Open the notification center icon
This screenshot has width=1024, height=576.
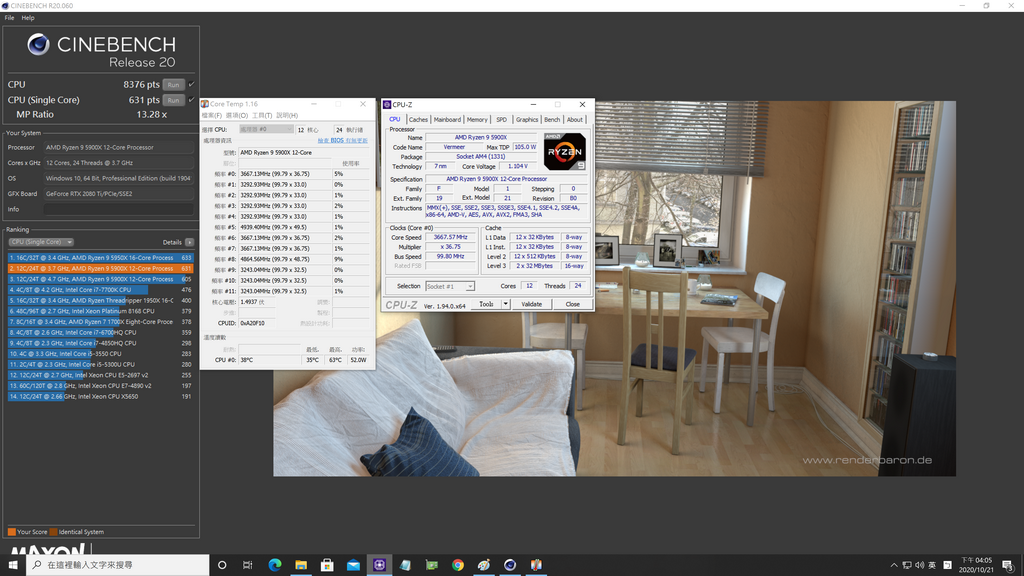(1008, 565)
